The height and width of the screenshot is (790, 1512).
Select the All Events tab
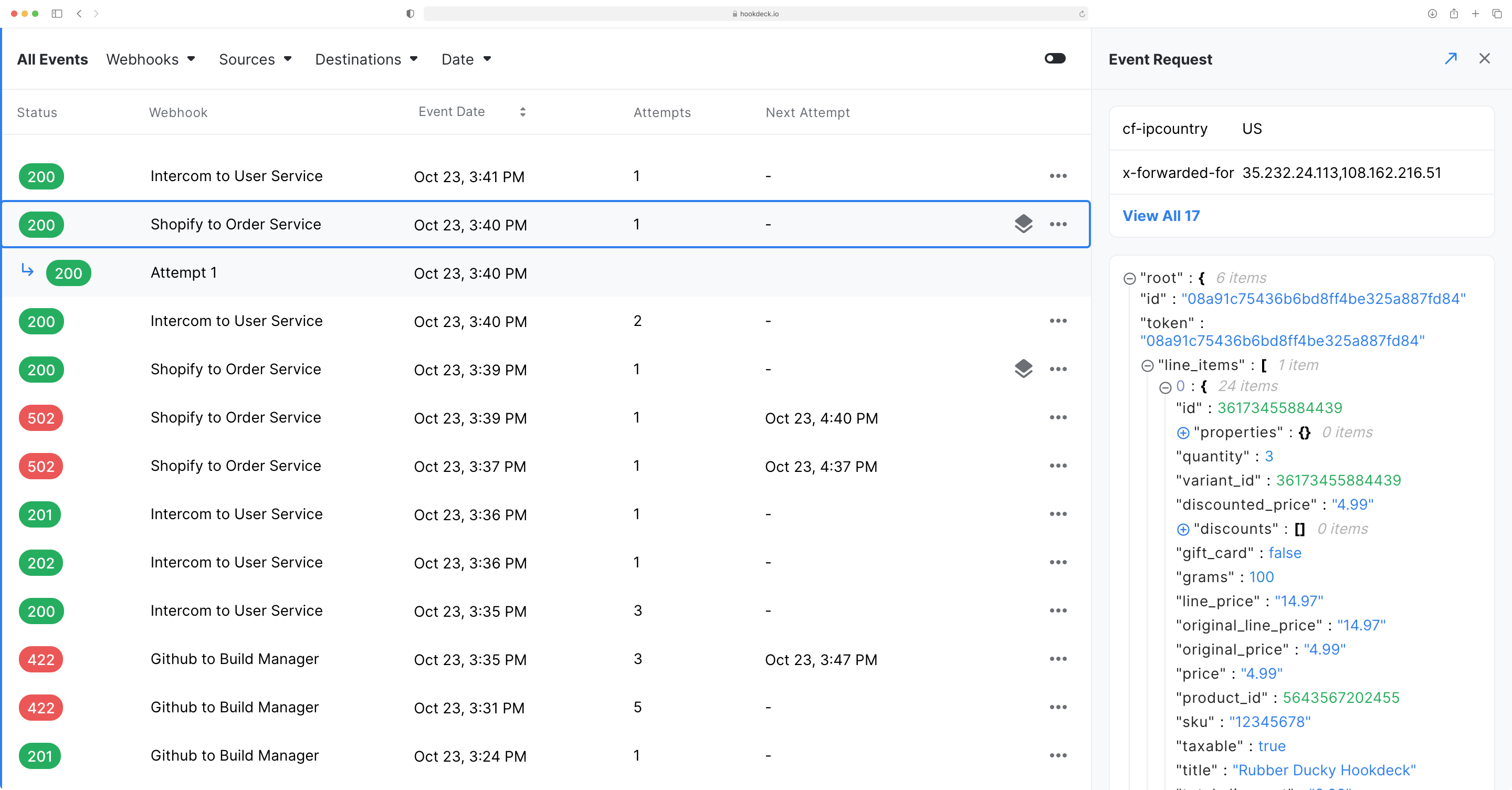[52, 59]
